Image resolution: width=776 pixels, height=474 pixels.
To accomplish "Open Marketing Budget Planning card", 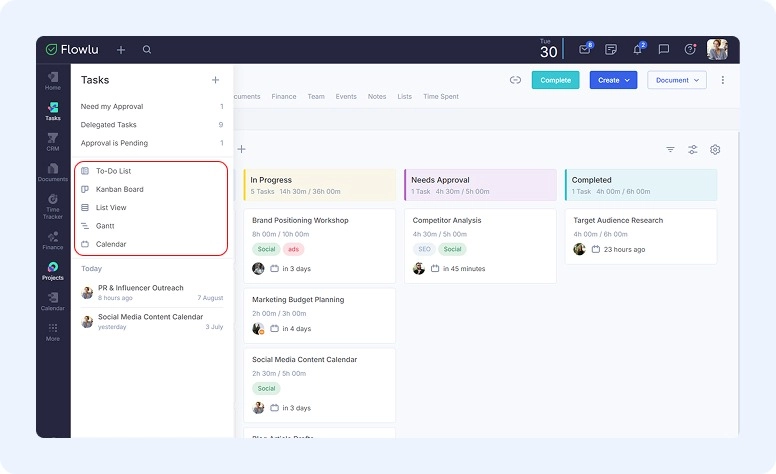I will (319, 316).
